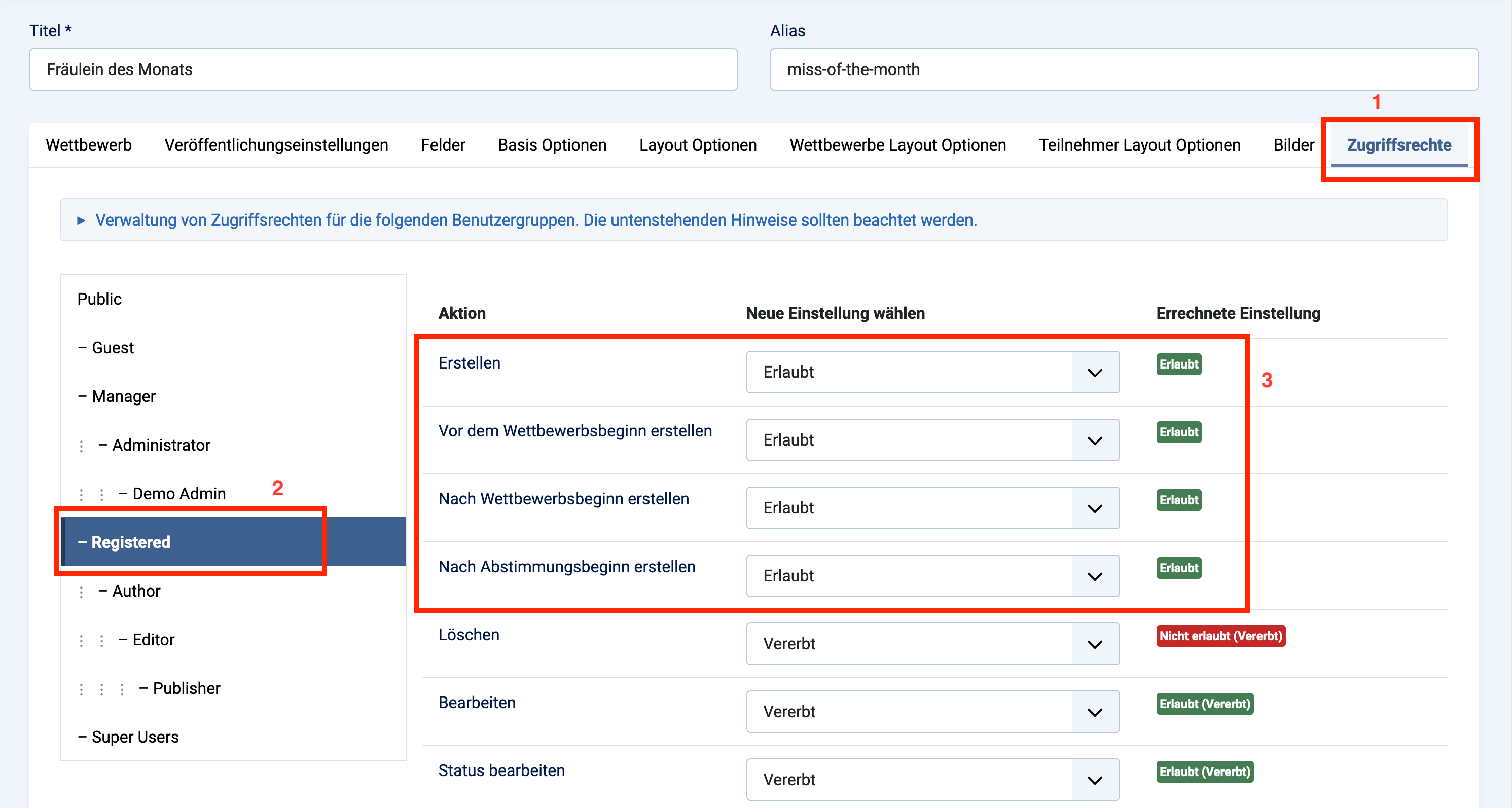Open the Status bearbeiten dropdown
The height and width of the screenshot is (808, 1512).
[x=932, y=779]
